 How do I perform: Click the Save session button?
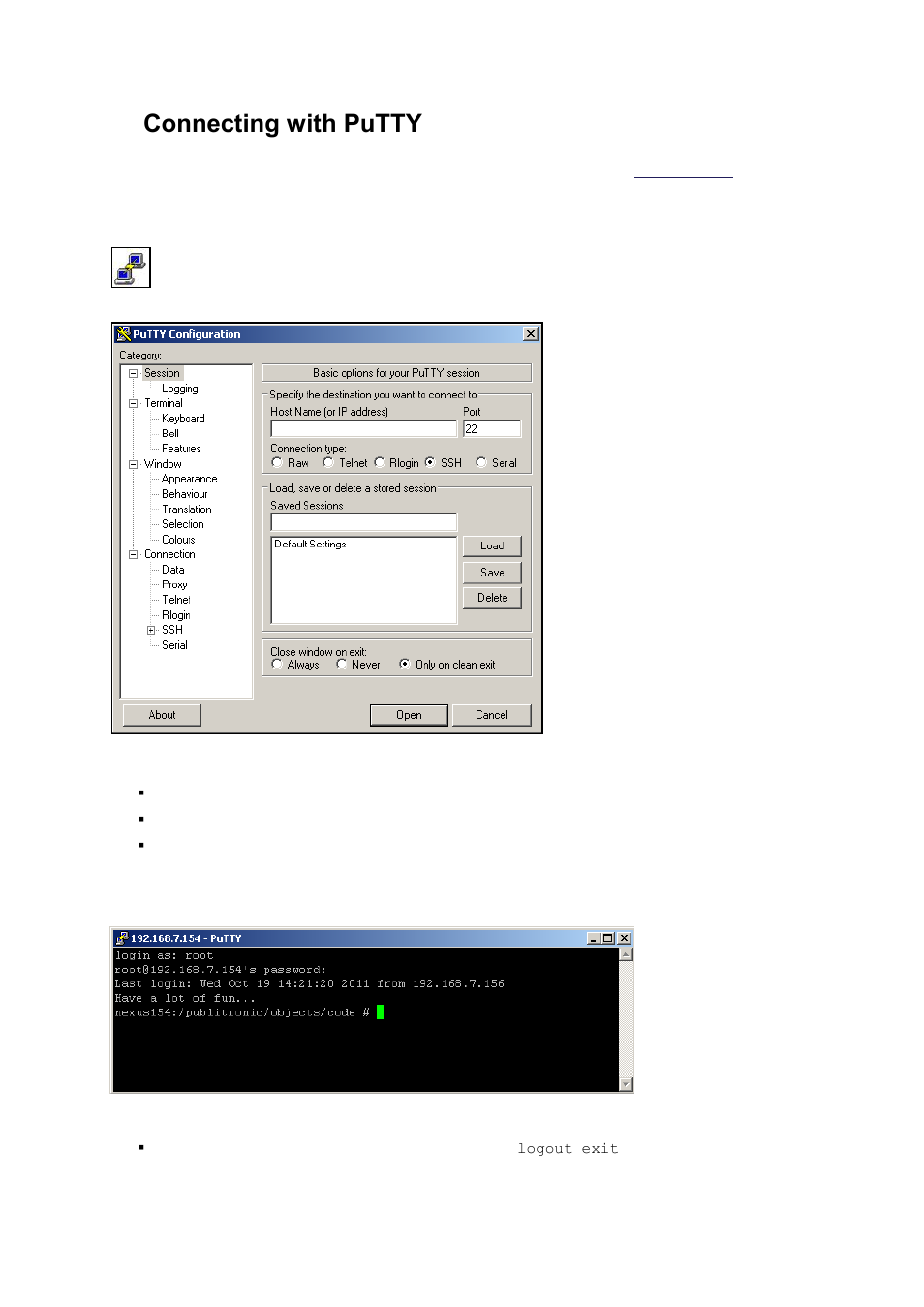492,573
